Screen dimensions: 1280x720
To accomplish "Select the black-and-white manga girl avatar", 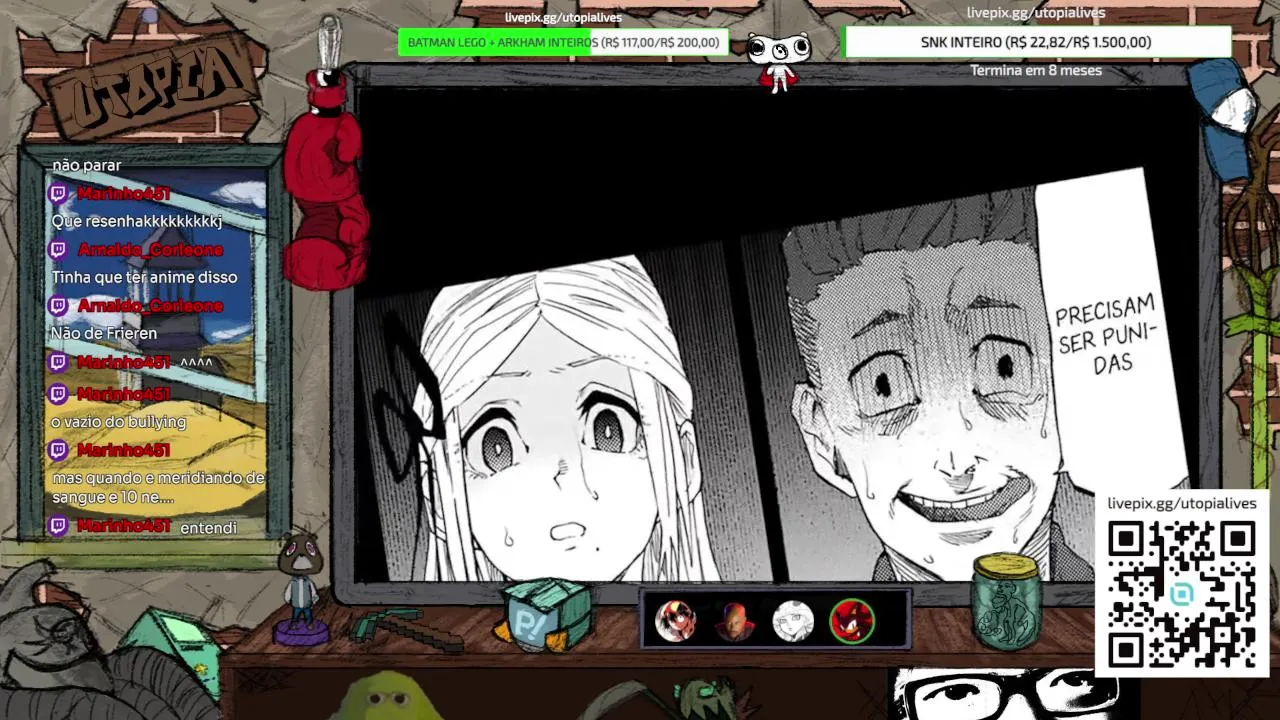I will (793, 621).
